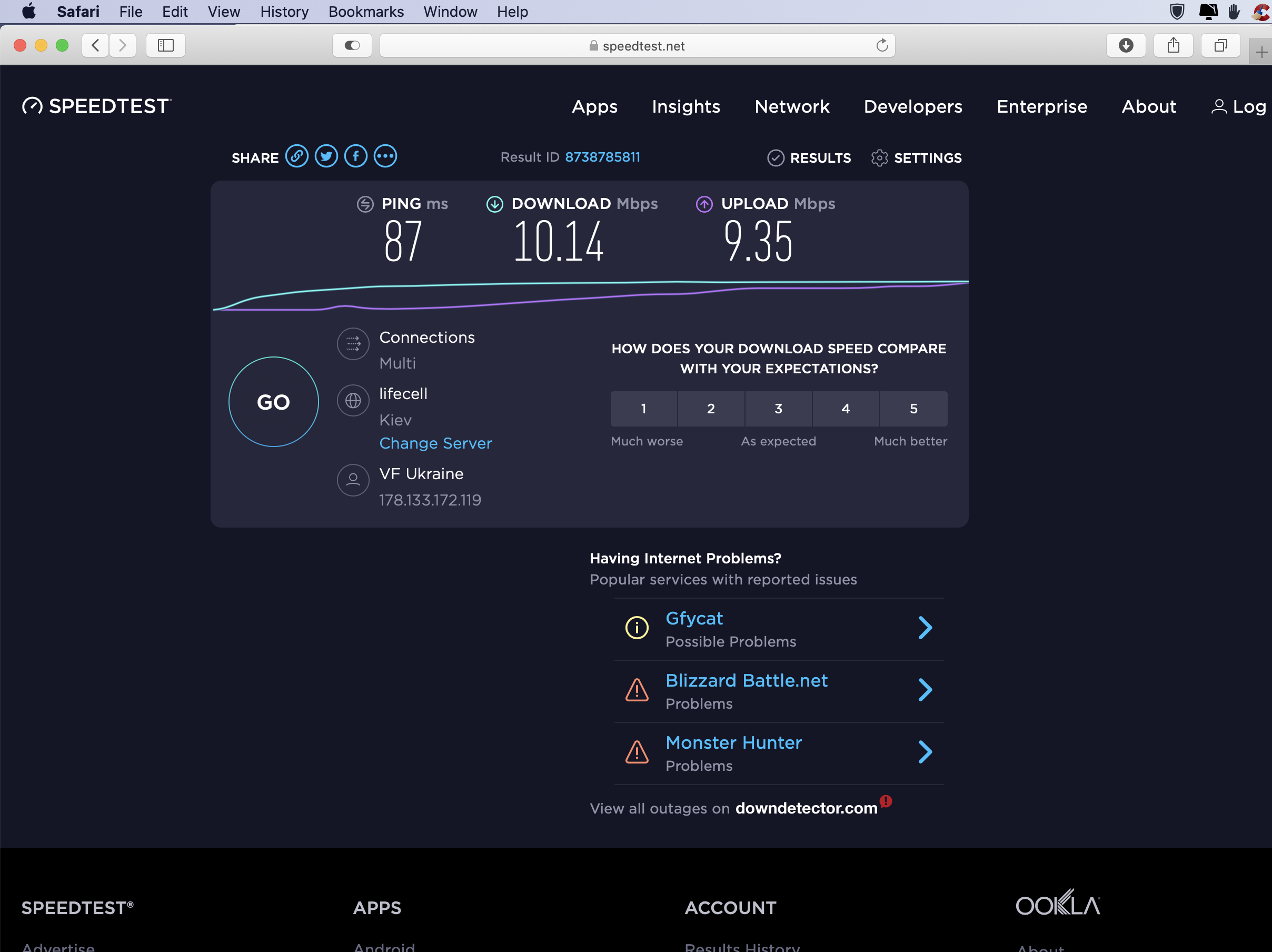Click the Ookla logo in footer
Screen dimensions: 1272x952
(1058, 903)
